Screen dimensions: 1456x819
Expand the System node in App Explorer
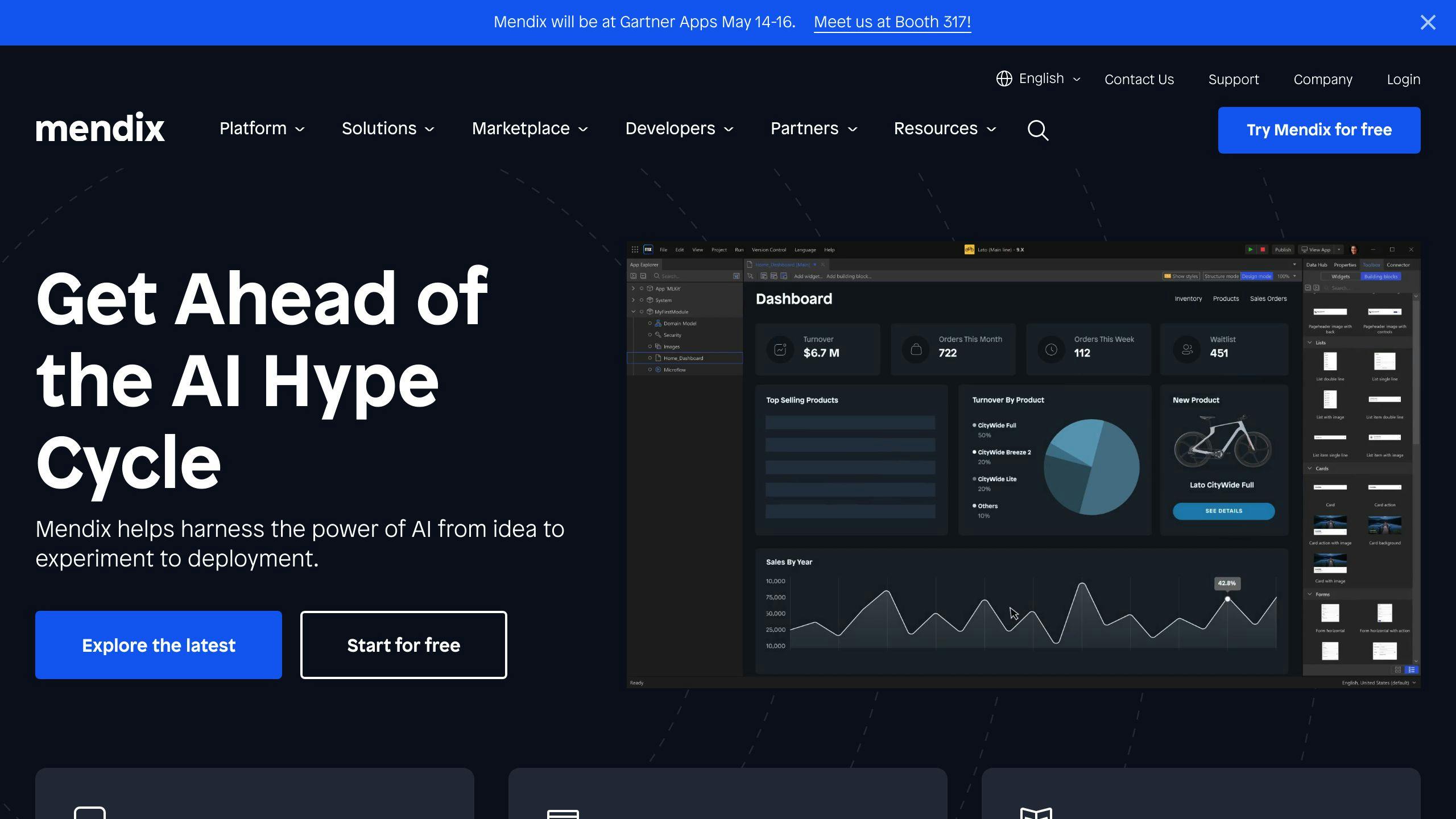tap(634, 300)
